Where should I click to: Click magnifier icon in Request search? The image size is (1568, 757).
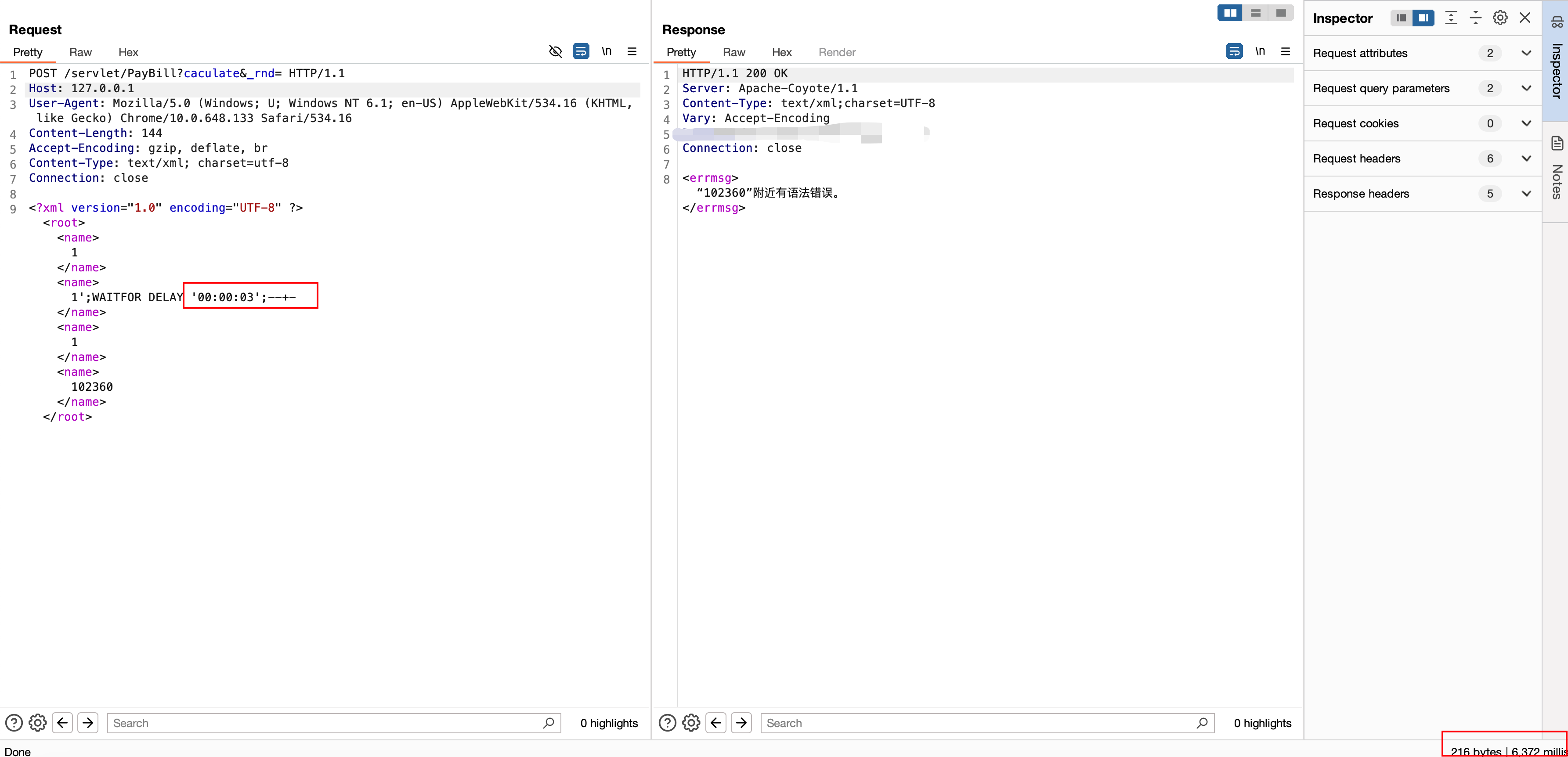549,723
